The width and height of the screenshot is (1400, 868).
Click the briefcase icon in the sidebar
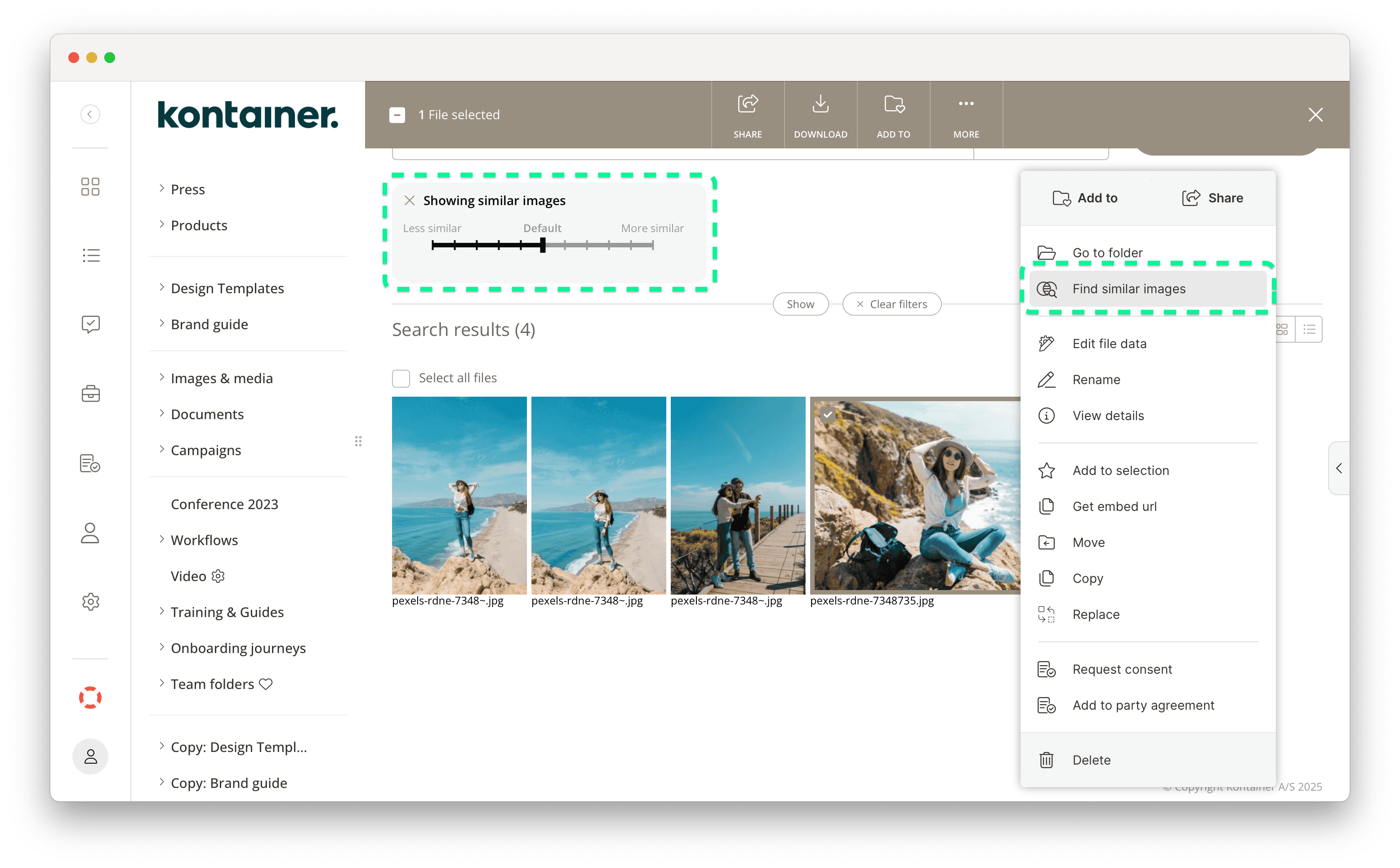tap(90, 393)
